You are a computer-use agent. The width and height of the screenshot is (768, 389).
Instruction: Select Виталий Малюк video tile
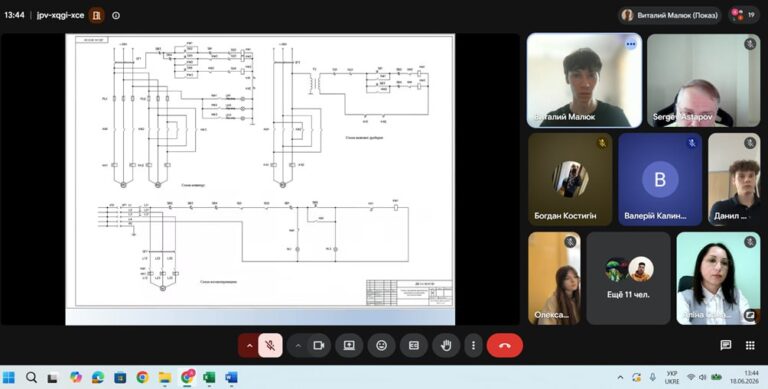click(584, 80)
